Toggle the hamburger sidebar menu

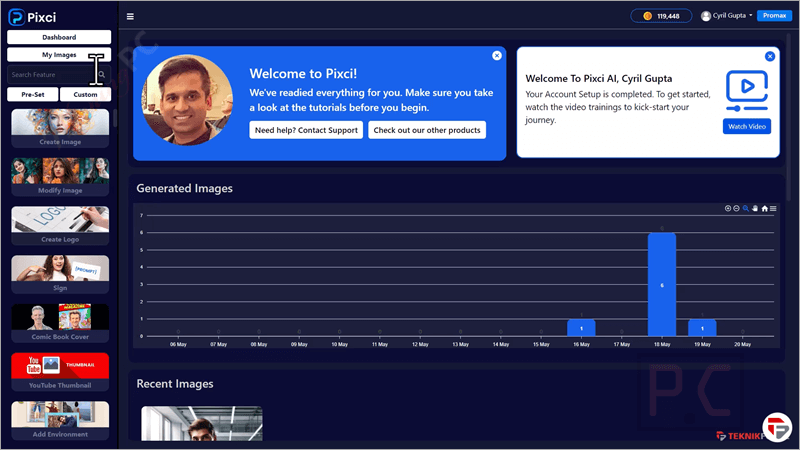tap(130, 16)
